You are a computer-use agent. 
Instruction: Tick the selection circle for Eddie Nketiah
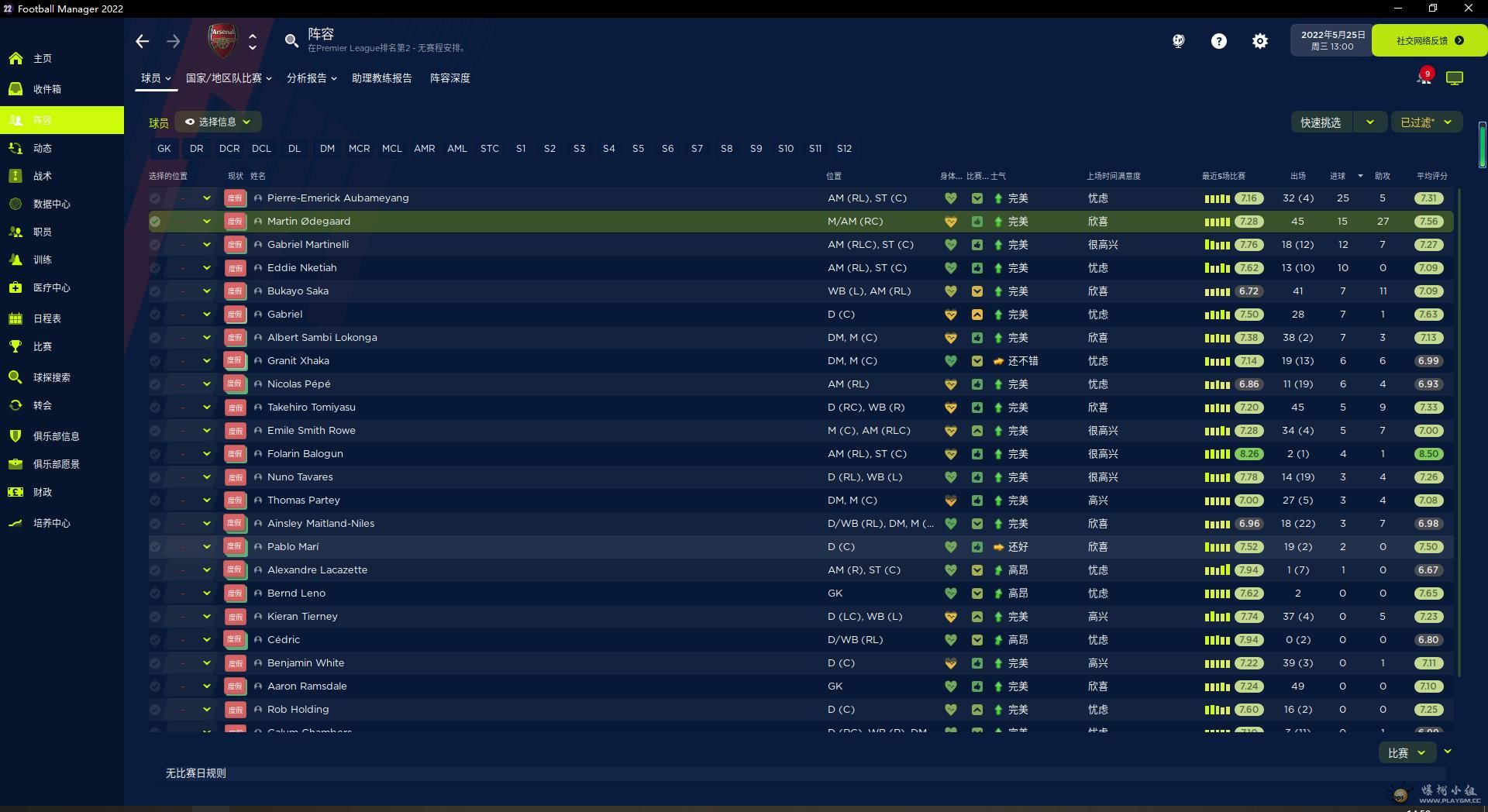click(x=155, y=268)
